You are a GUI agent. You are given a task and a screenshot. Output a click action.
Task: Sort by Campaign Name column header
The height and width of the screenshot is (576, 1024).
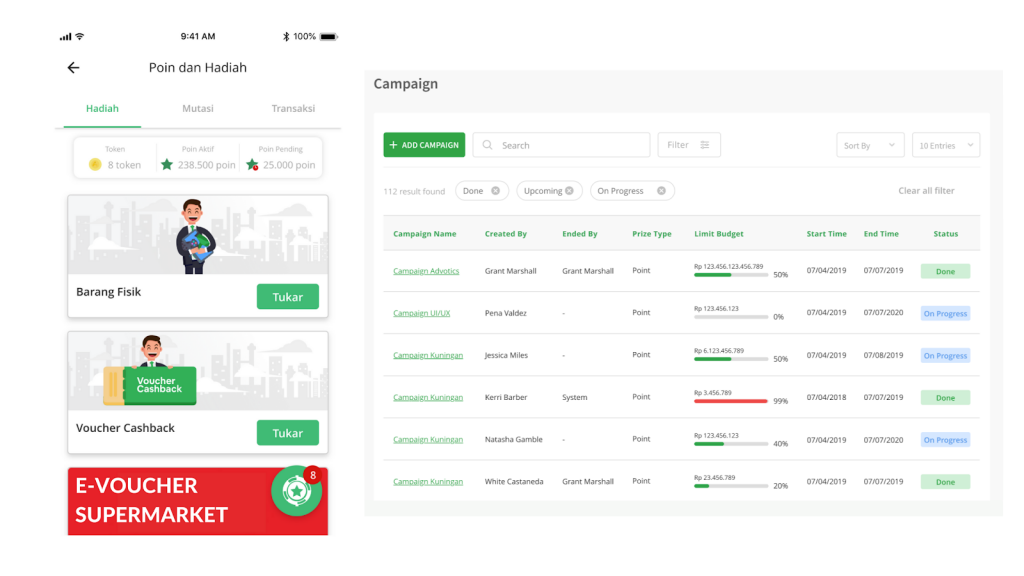pyautogui.click(x=425, y=234)
